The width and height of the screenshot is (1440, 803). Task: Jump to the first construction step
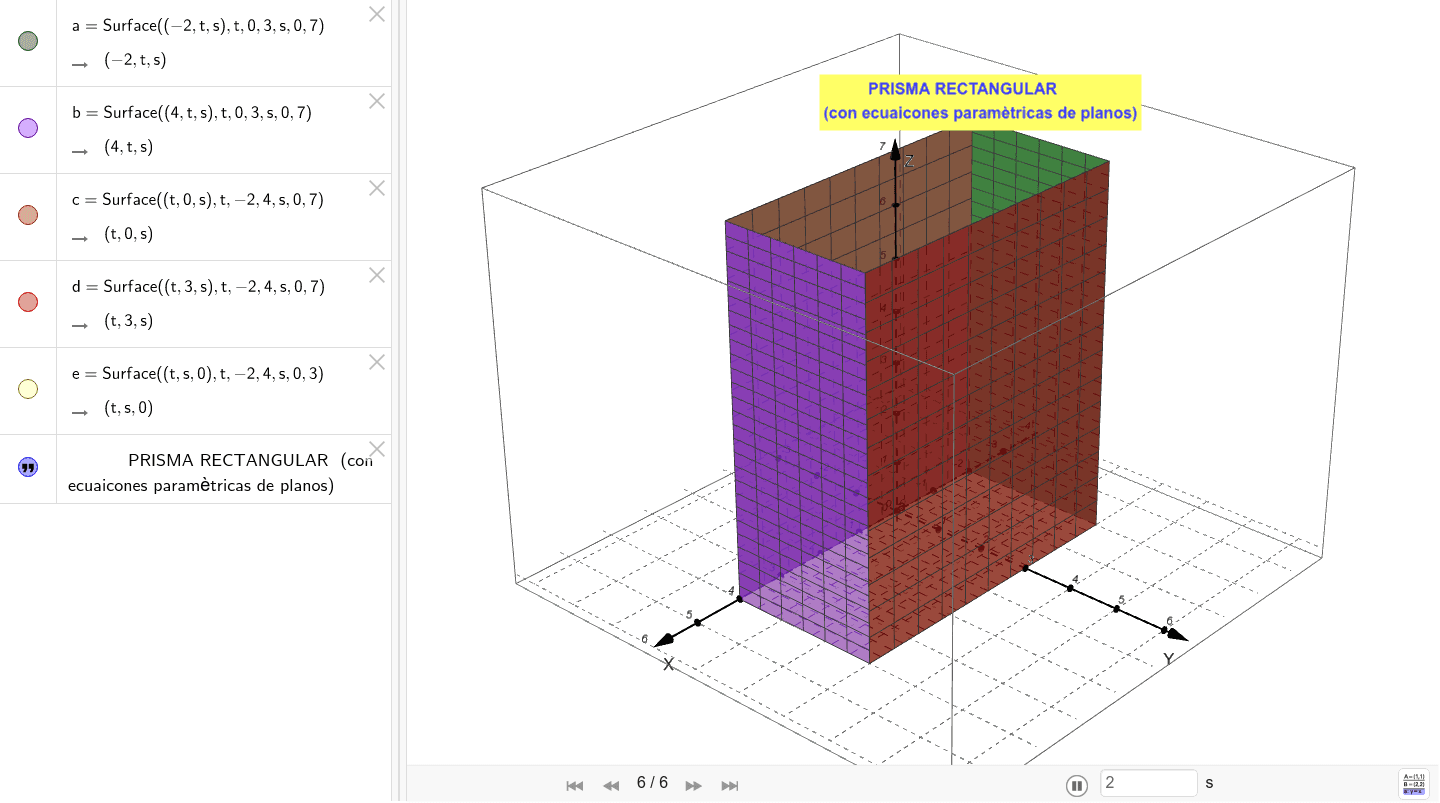pos(574,785)
